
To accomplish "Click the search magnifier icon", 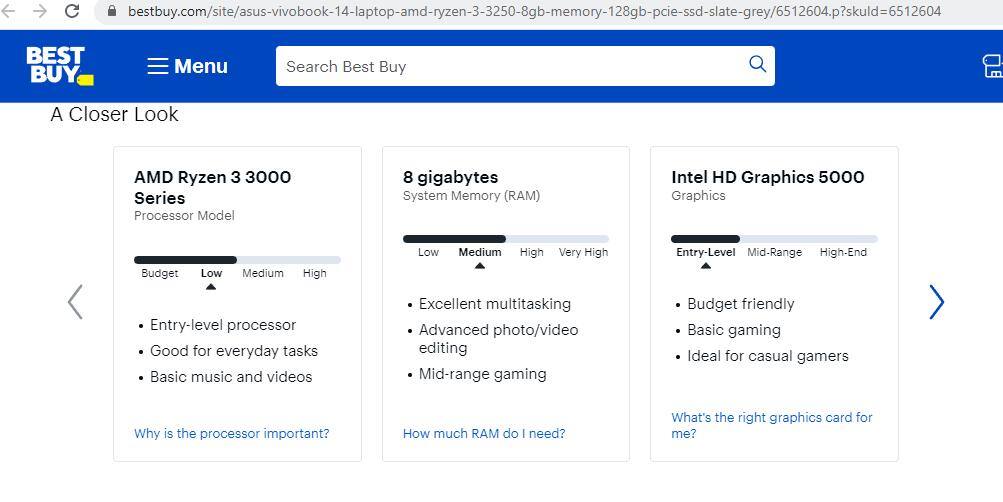I will point(757,65).
